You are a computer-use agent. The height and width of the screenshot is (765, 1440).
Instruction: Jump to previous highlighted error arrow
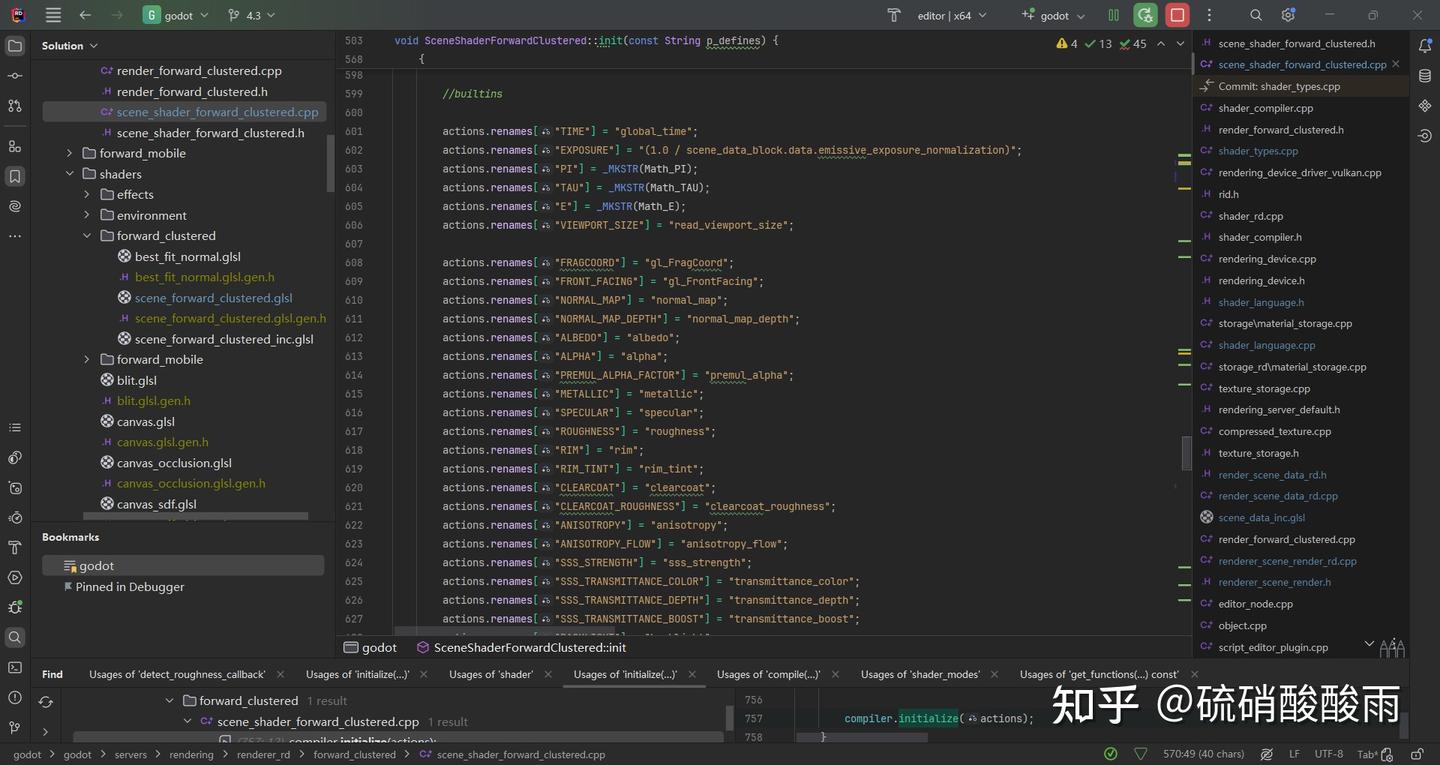1160,44
